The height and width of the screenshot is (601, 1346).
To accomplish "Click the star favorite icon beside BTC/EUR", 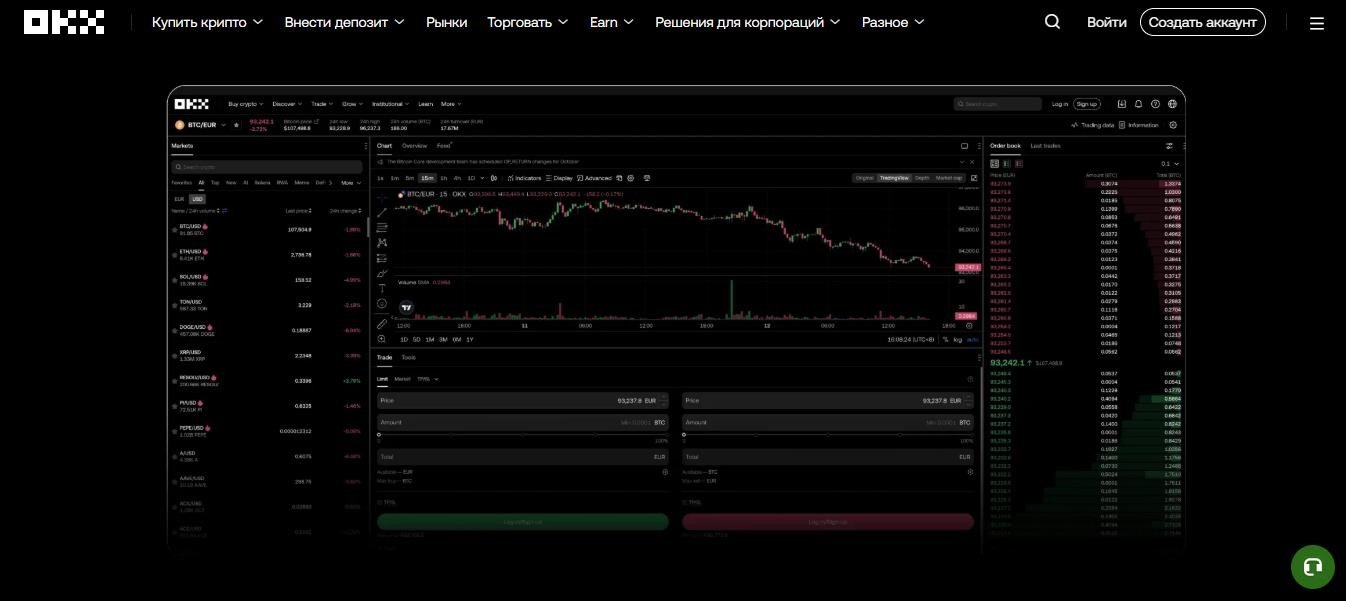I will [x=236, y=125].
